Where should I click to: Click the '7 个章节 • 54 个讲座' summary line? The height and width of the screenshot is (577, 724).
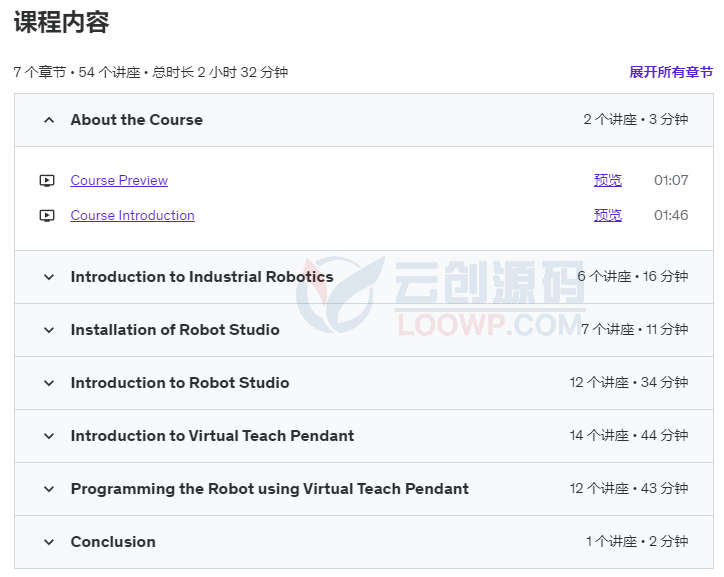click(x=151, y=72)
